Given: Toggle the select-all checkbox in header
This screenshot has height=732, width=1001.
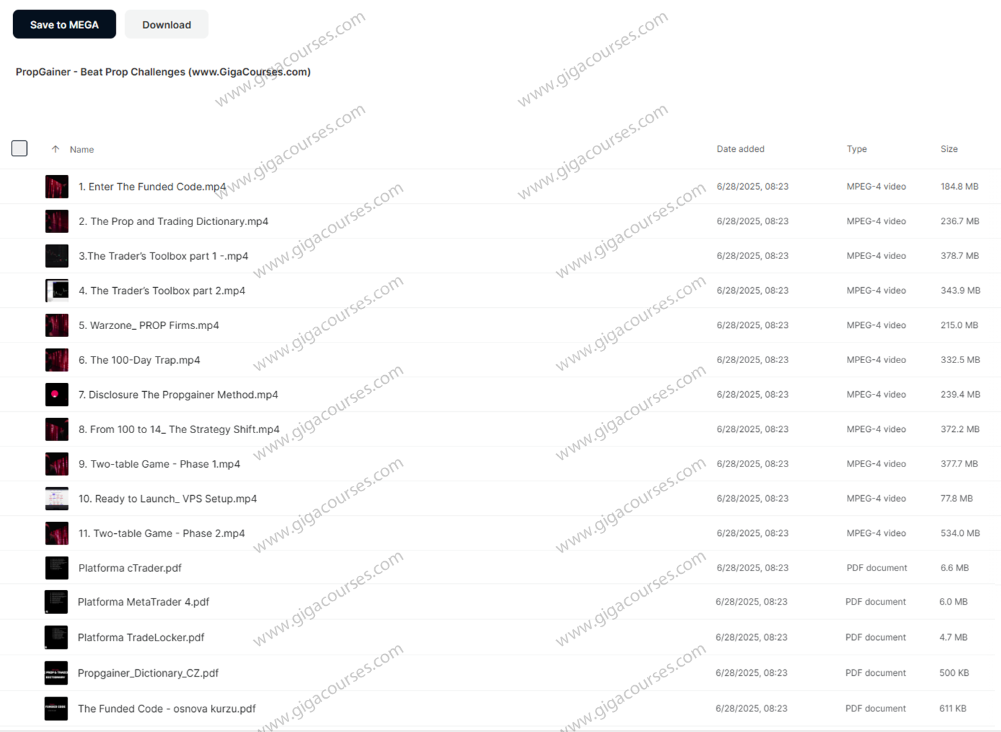Looking at the screenshot, I should (x=20, y=148).
